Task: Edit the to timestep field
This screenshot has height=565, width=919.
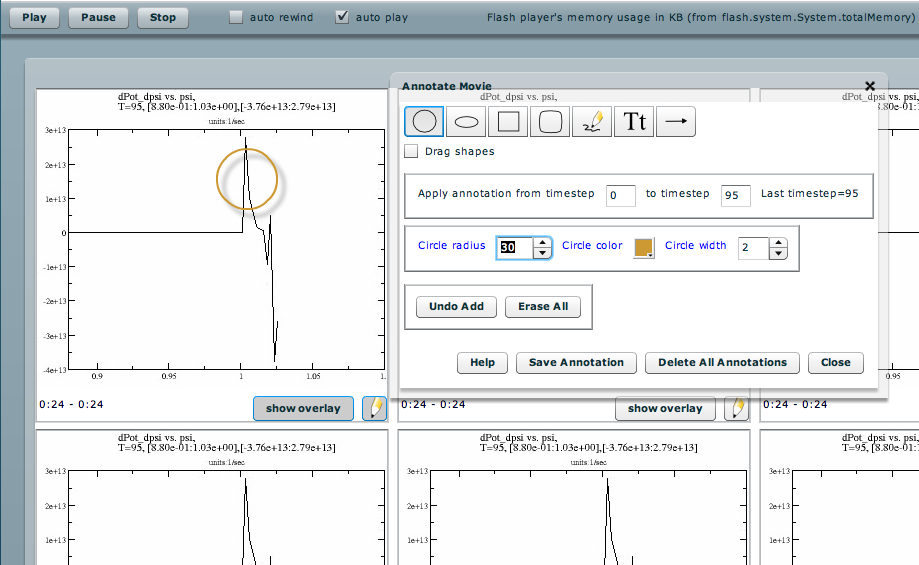Action: point(736,195)
